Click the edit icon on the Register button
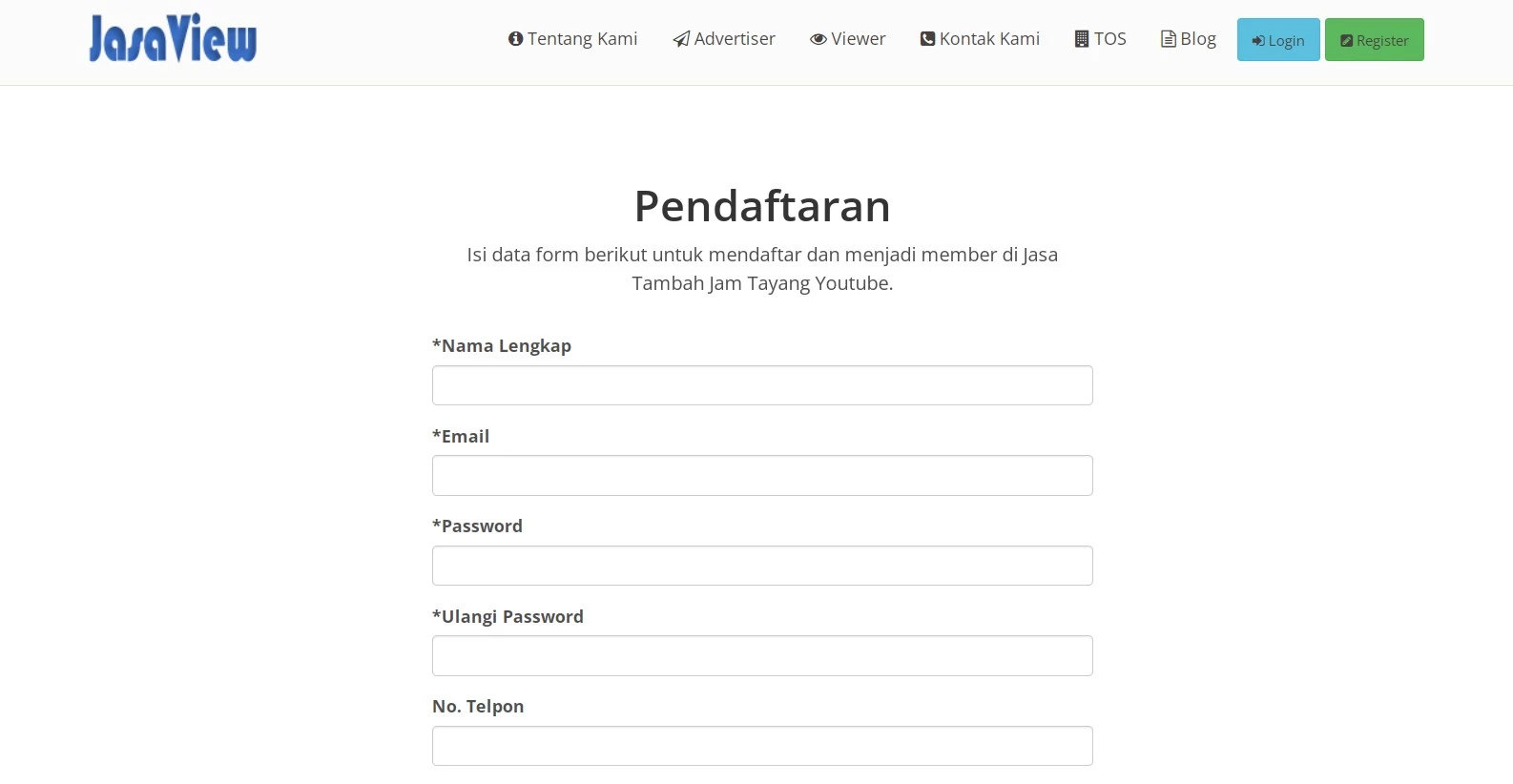Viewport: 1513px width, 784px height. click(1347, 41)
